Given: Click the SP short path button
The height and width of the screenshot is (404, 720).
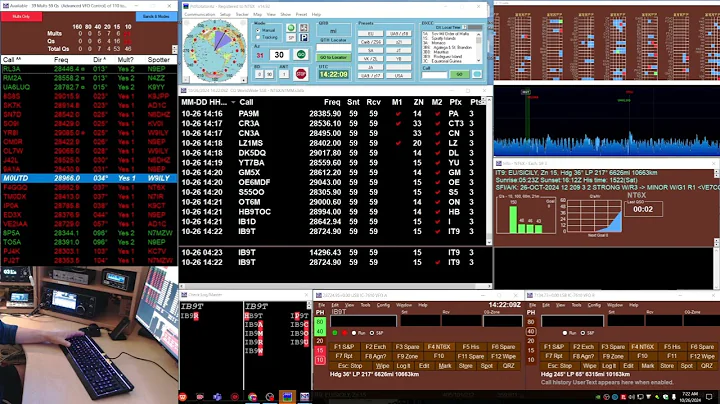Looking at the screenshot, I should click(x=291, y=38).
